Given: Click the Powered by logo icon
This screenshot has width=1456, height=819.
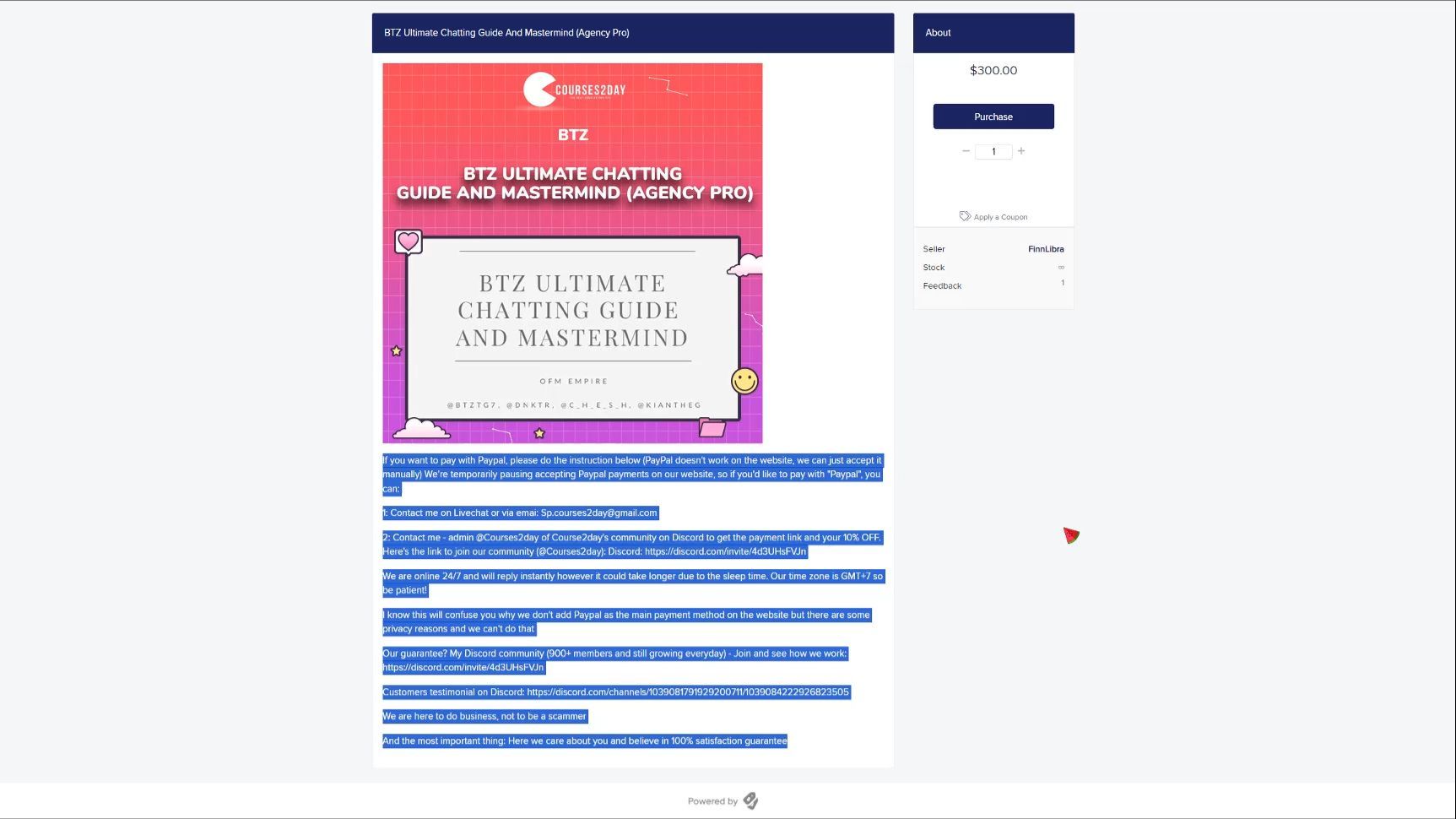Looking at the screenshot, I should point(750,800).
